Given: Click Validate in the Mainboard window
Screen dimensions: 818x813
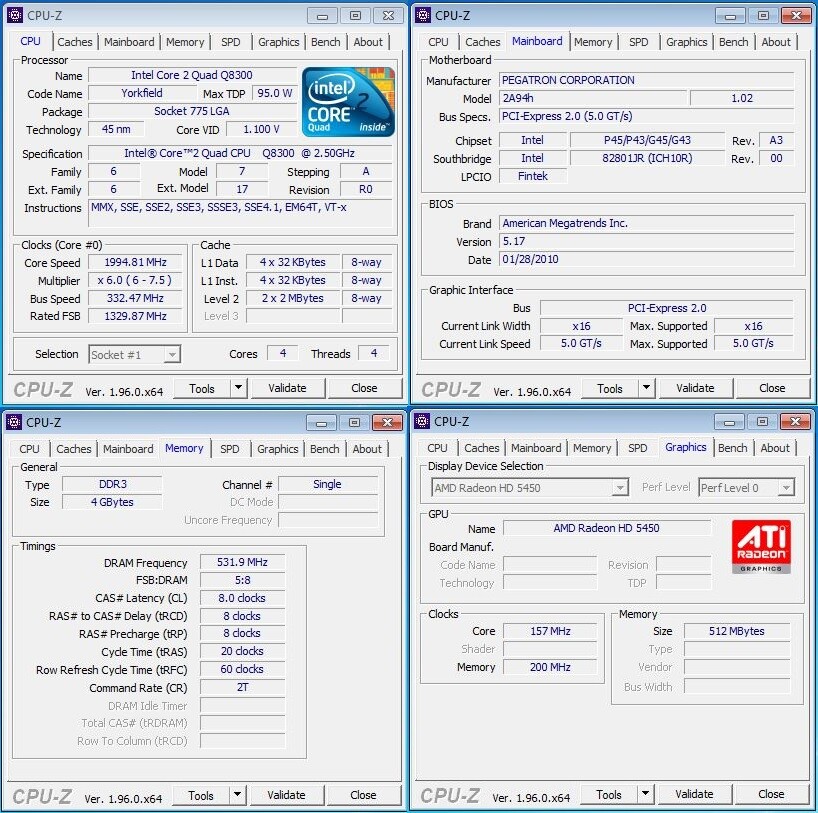Looking at the screenshot, I should point(695,388).
